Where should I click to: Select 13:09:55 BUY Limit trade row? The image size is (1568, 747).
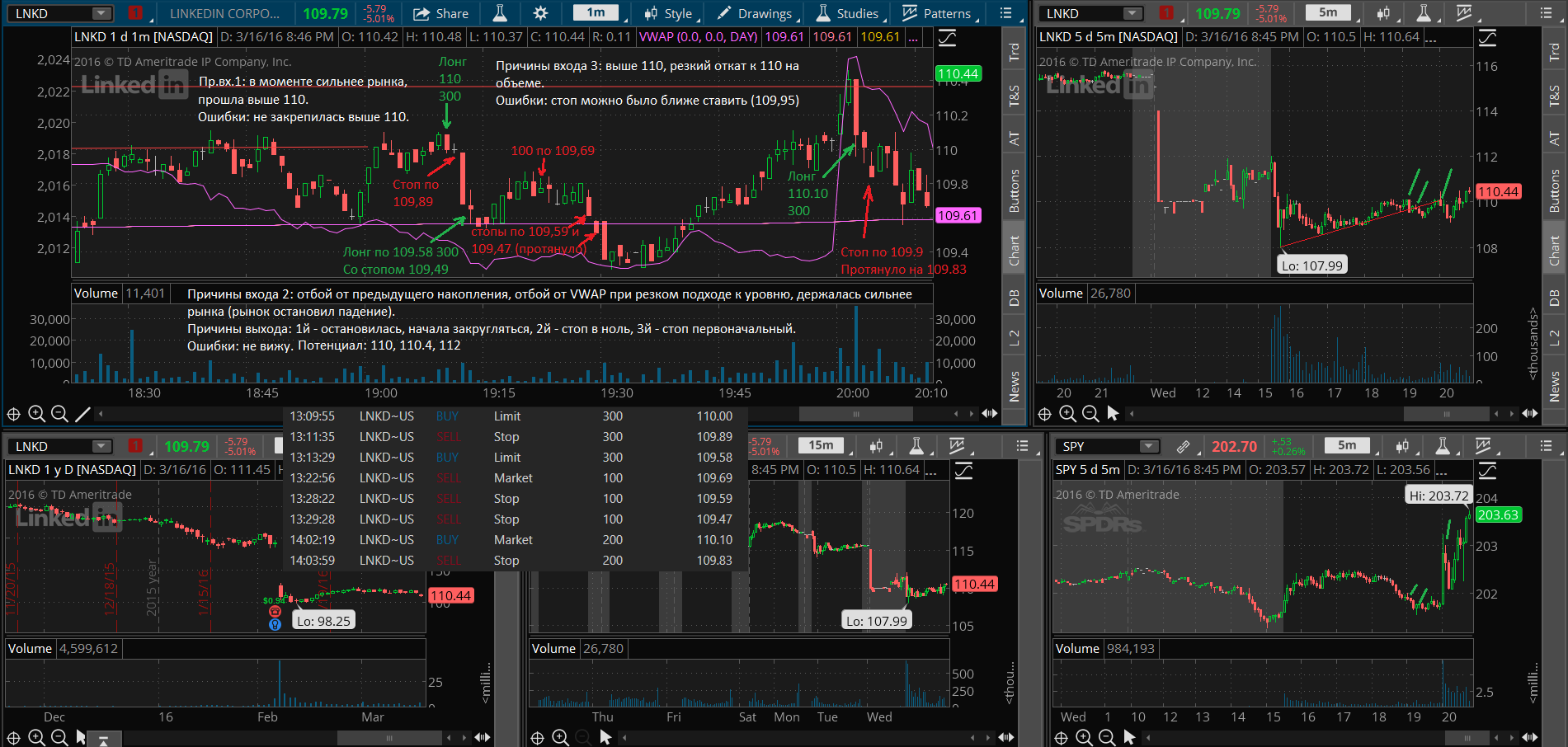(x=515, y=416)
